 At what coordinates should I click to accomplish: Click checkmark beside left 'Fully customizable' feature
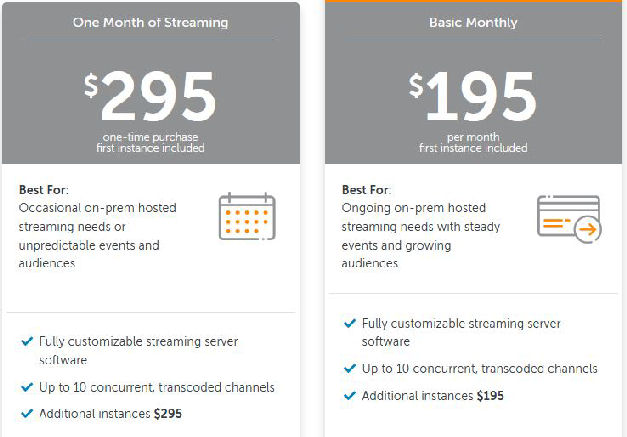click(26, 341)
